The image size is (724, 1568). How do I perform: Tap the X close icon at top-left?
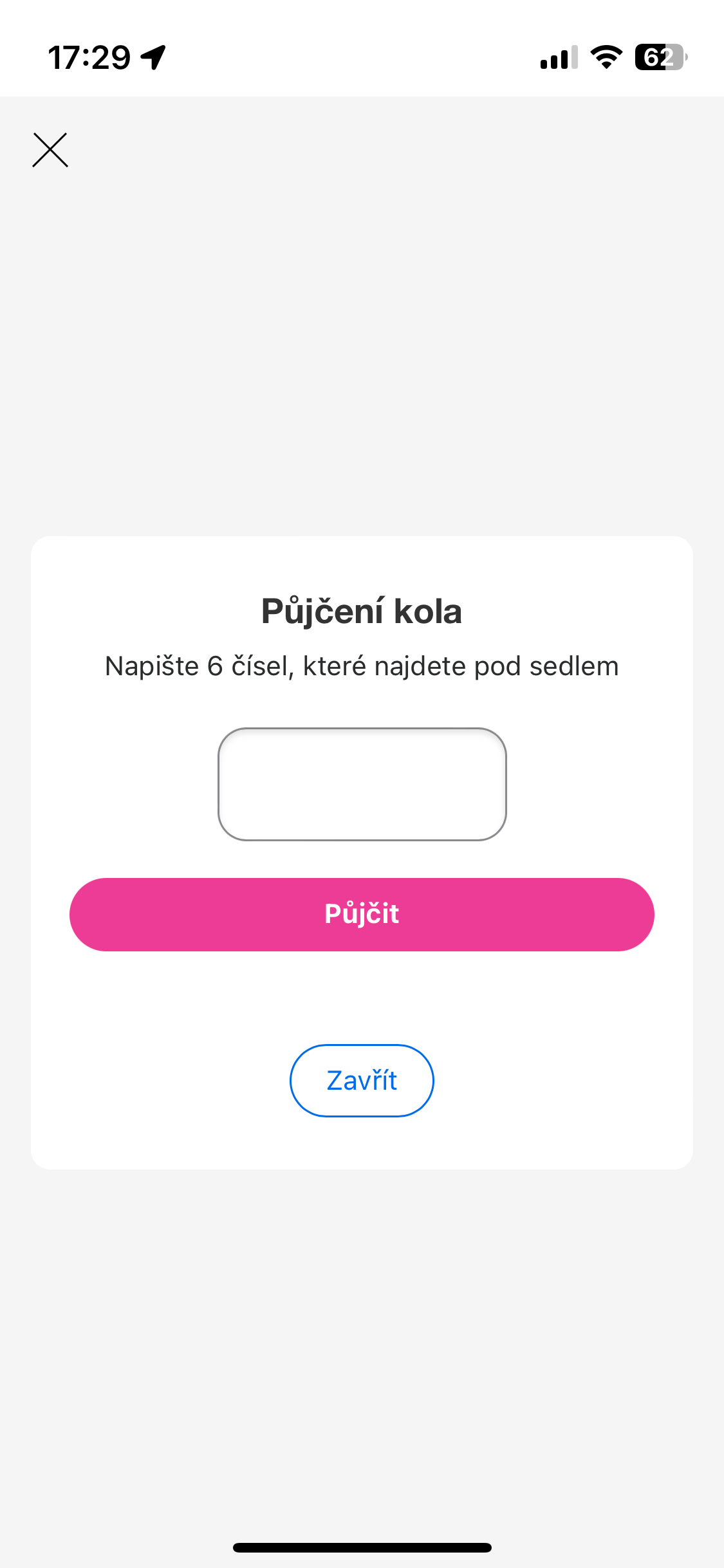coord(50,150)
